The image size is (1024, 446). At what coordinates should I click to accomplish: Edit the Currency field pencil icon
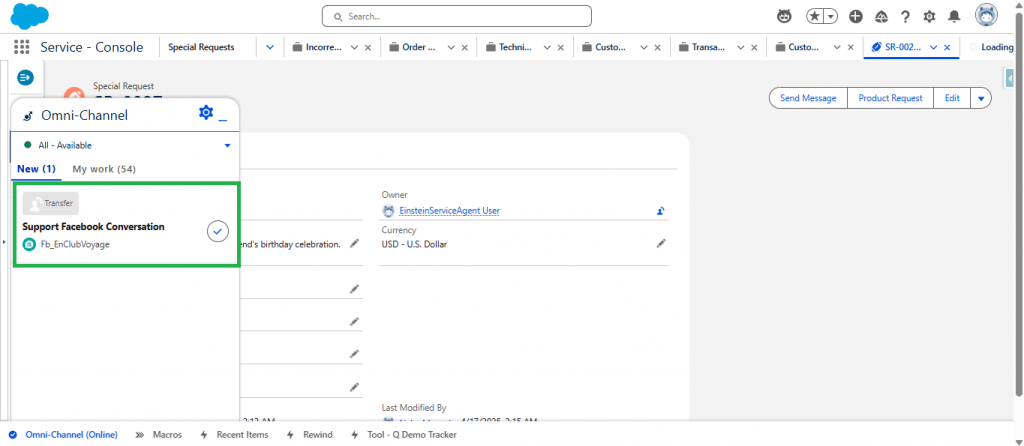click(662, 244)
